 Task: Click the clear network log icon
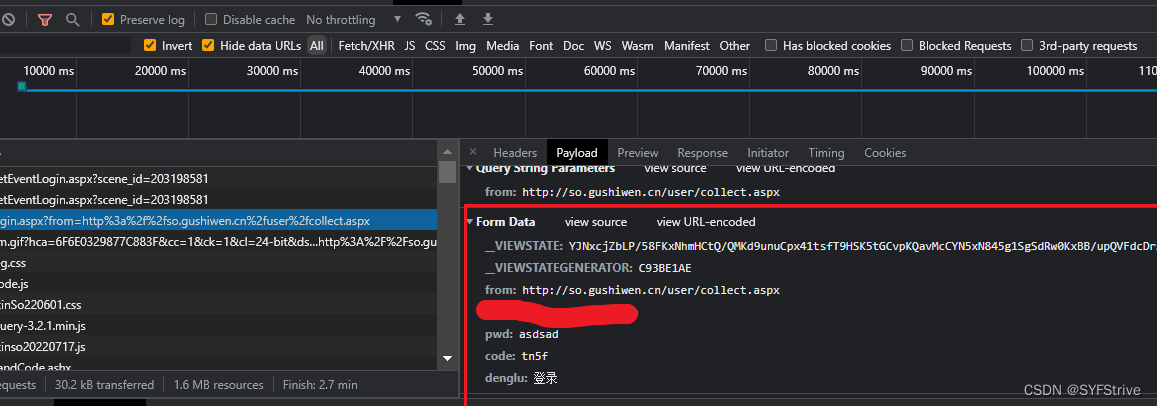point(7,20)
